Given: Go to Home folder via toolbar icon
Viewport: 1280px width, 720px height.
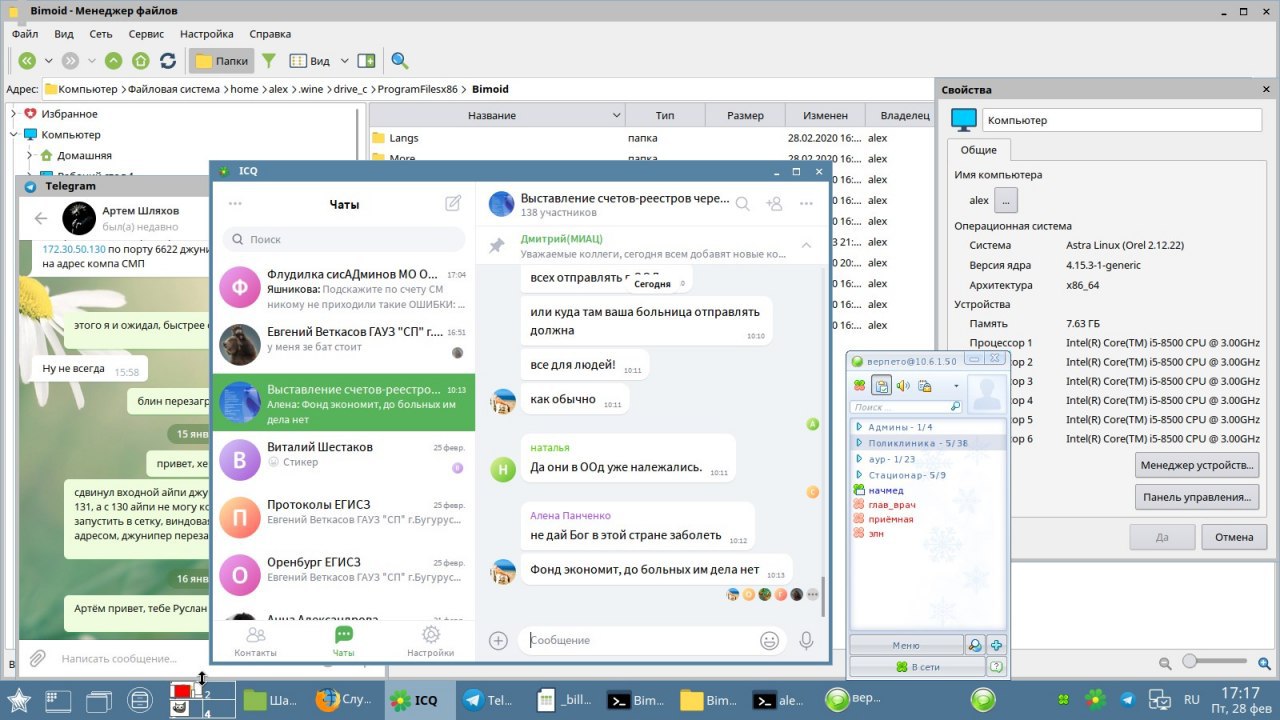Looking at the screenshot, I should point(140,61).
